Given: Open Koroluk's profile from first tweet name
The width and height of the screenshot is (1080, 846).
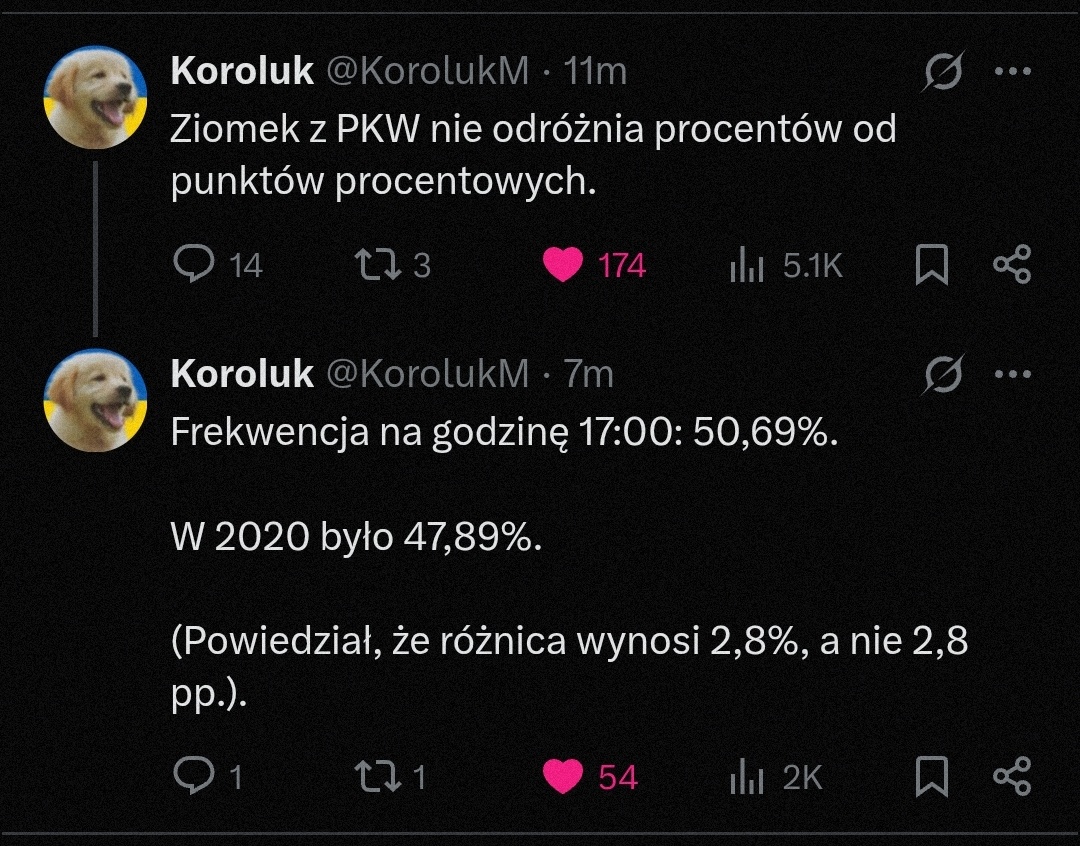Looking at the screenshot, I should pos(243,71).
